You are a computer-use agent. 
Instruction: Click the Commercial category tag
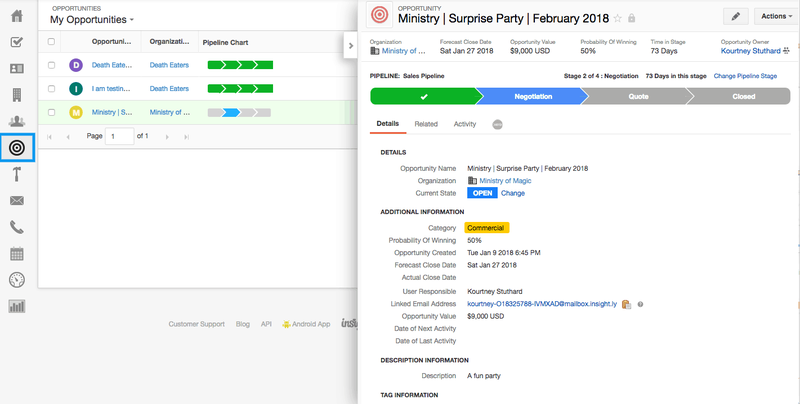(487, 228)
